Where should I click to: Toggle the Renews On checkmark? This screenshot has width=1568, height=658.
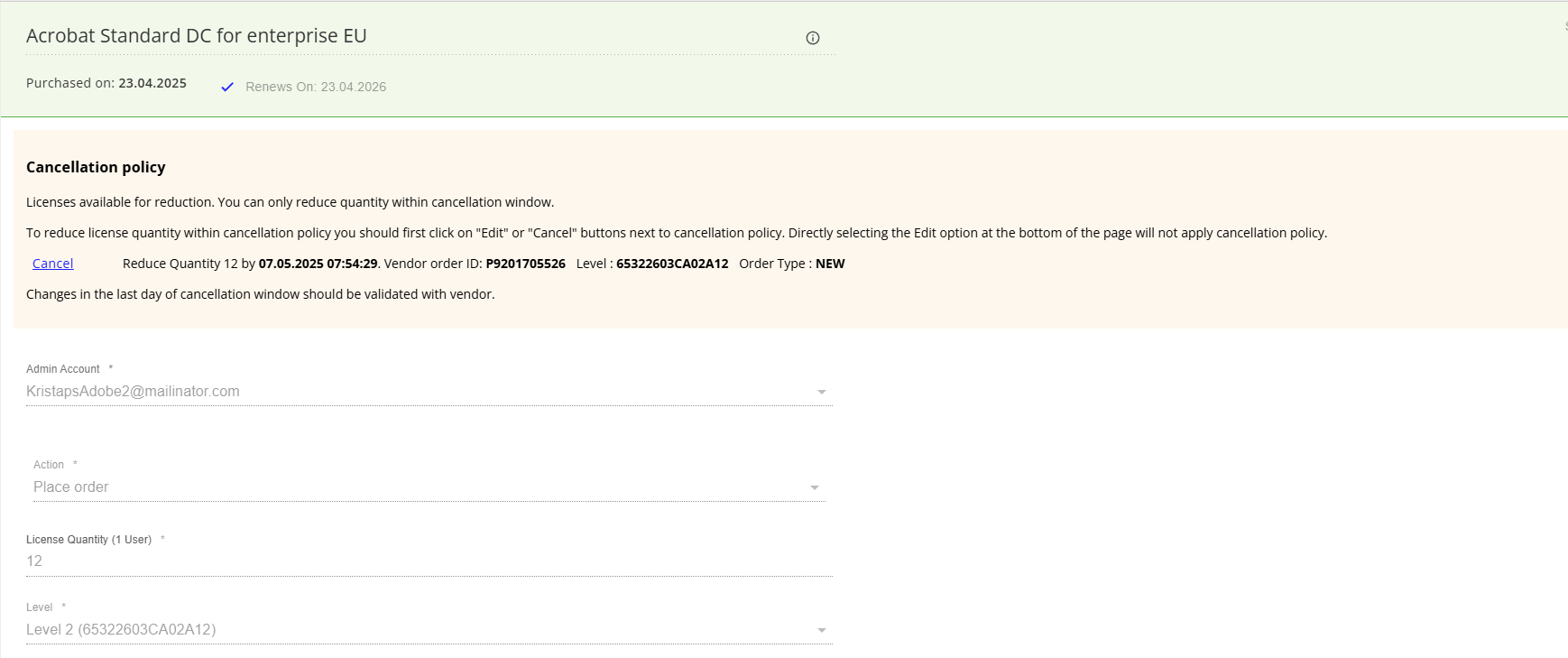click(x=227, y=87)
